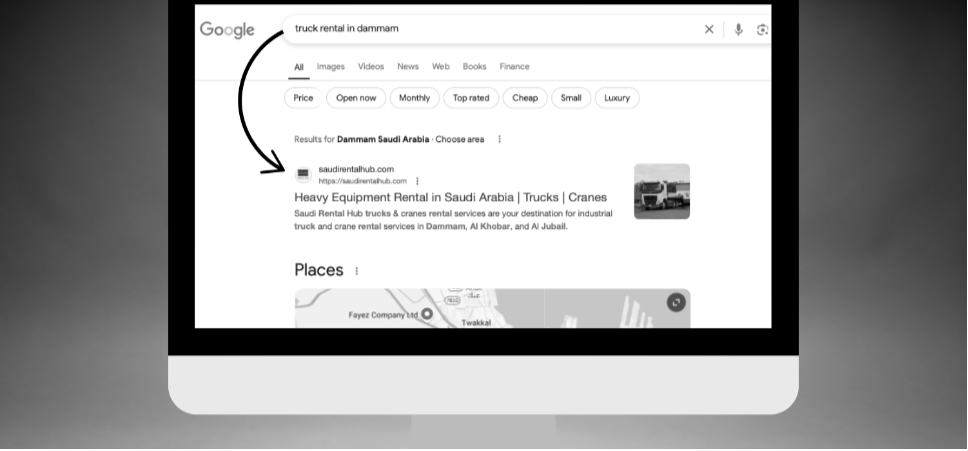This screenshot has height=451, width=968.
Task: Start voice search with microphone icon
Action: point(738,29)
